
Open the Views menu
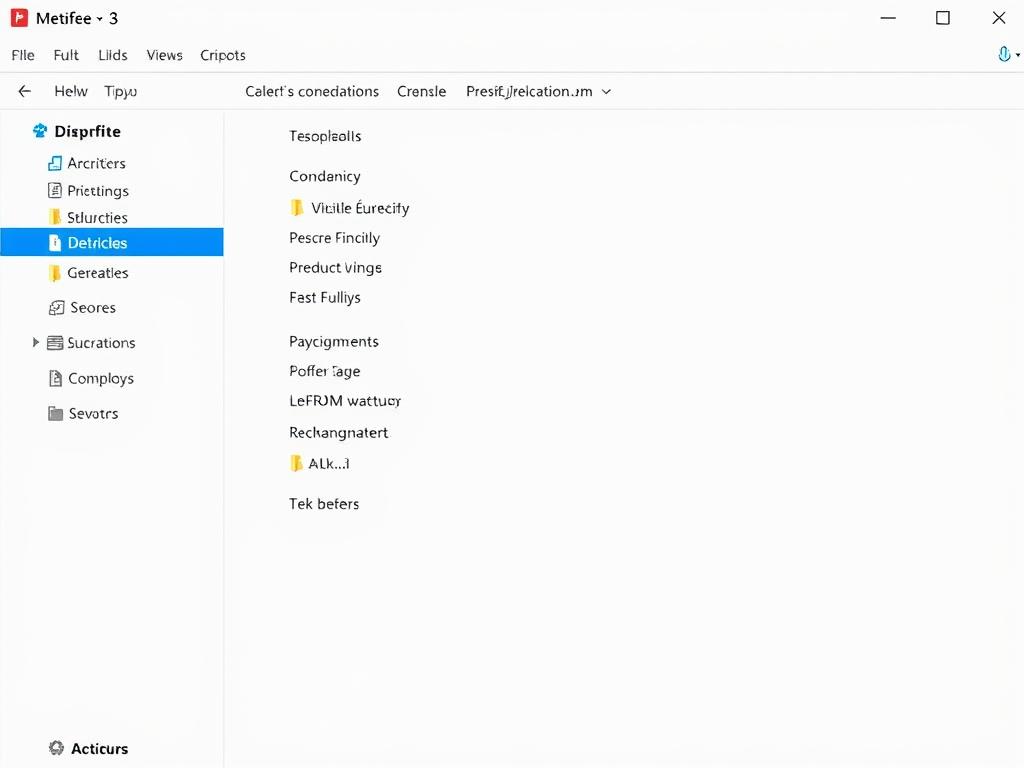pyautogui.click(x=165, y=55)
